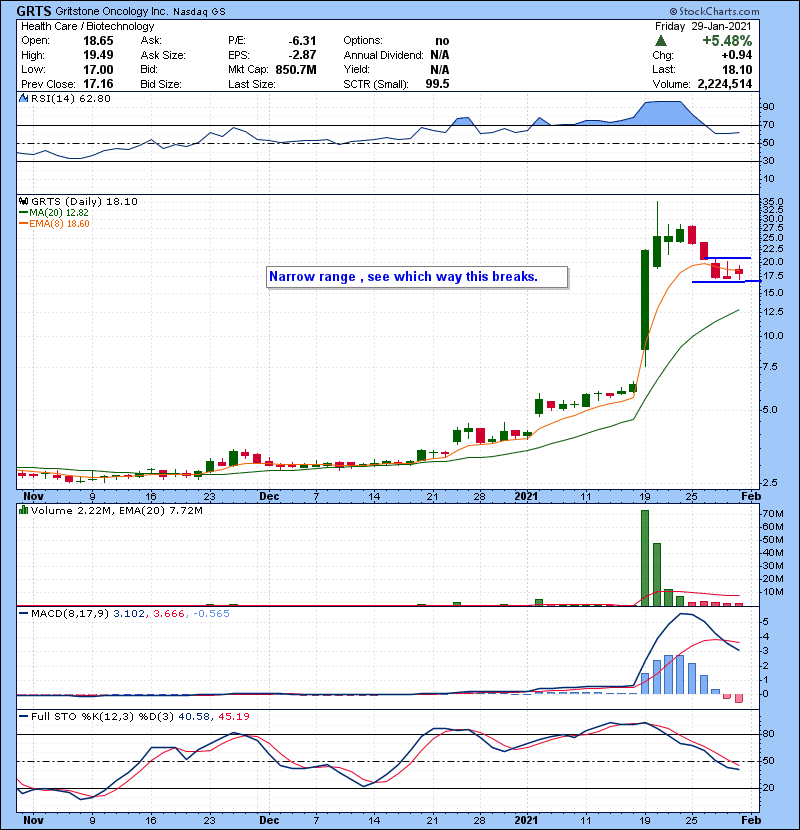Click the 70M label on volume axis
Image resolution: width=800 pixels, height=830 pixels.
click(x=772, y=513)
